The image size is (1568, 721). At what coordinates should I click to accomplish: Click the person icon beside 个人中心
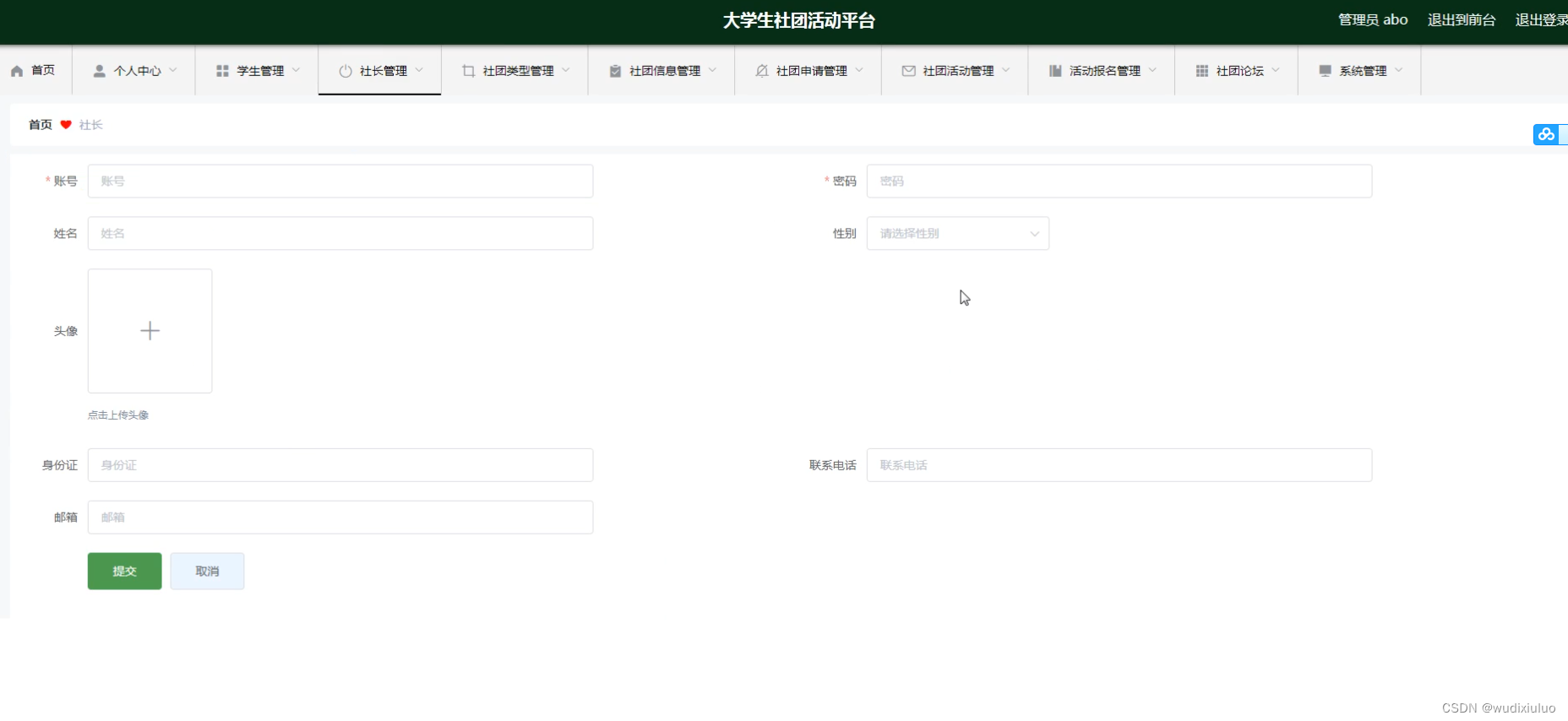coord(100,71)
